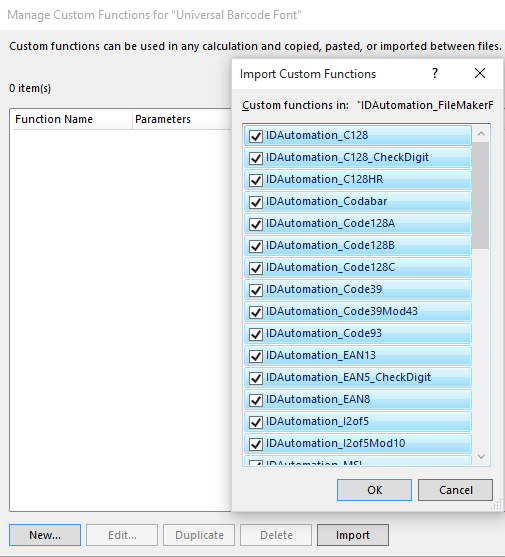505x557 pixels.
Task: Click the Duplicate button
Action: pos(199,535)
